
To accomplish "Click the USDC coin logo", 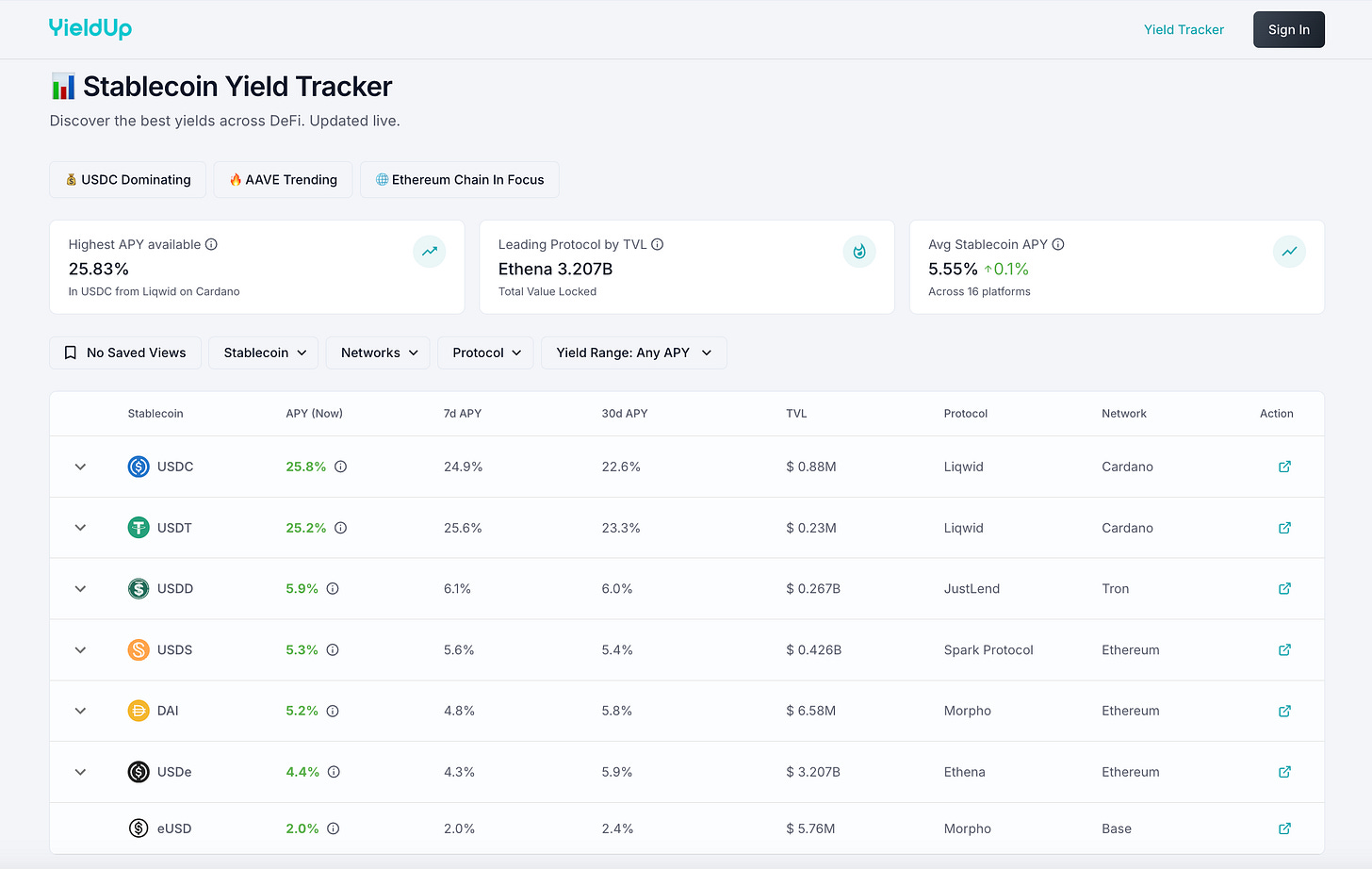I will pos(139,467).
